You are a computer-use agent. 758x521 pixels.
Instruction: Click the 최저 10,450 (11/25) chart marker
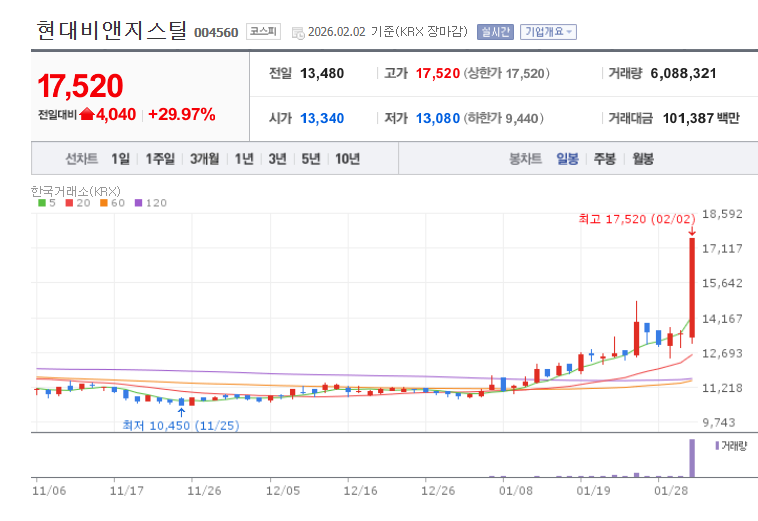coord(181,425)
